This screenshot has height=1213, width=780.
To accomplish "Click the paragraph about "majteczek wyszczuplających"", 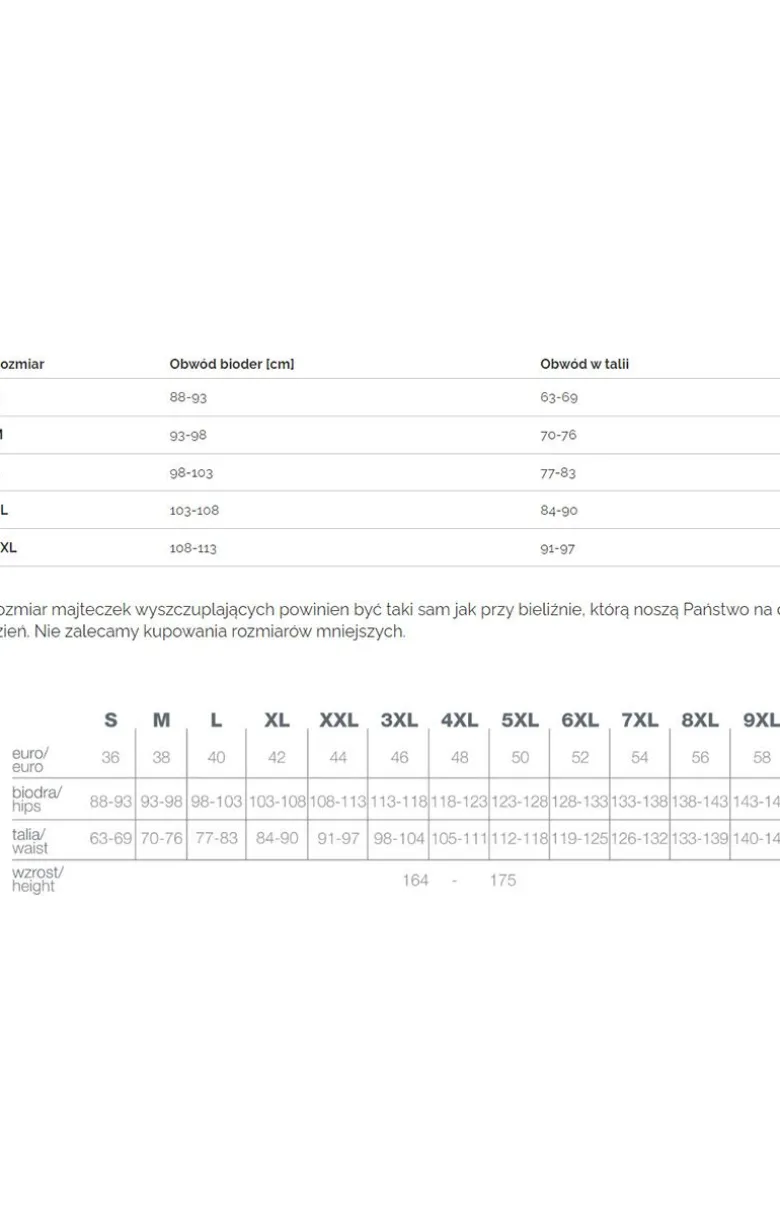I will tap(390, 619).
